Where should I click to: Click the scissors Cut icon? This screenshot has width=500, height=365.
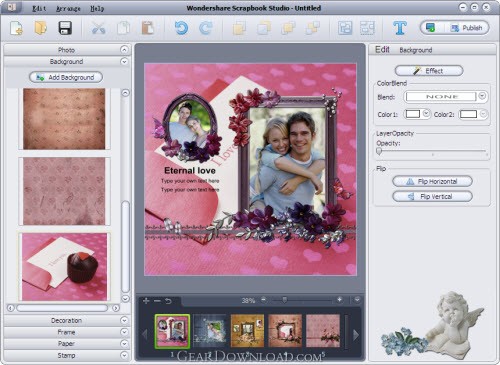click(x=99, y=28)
